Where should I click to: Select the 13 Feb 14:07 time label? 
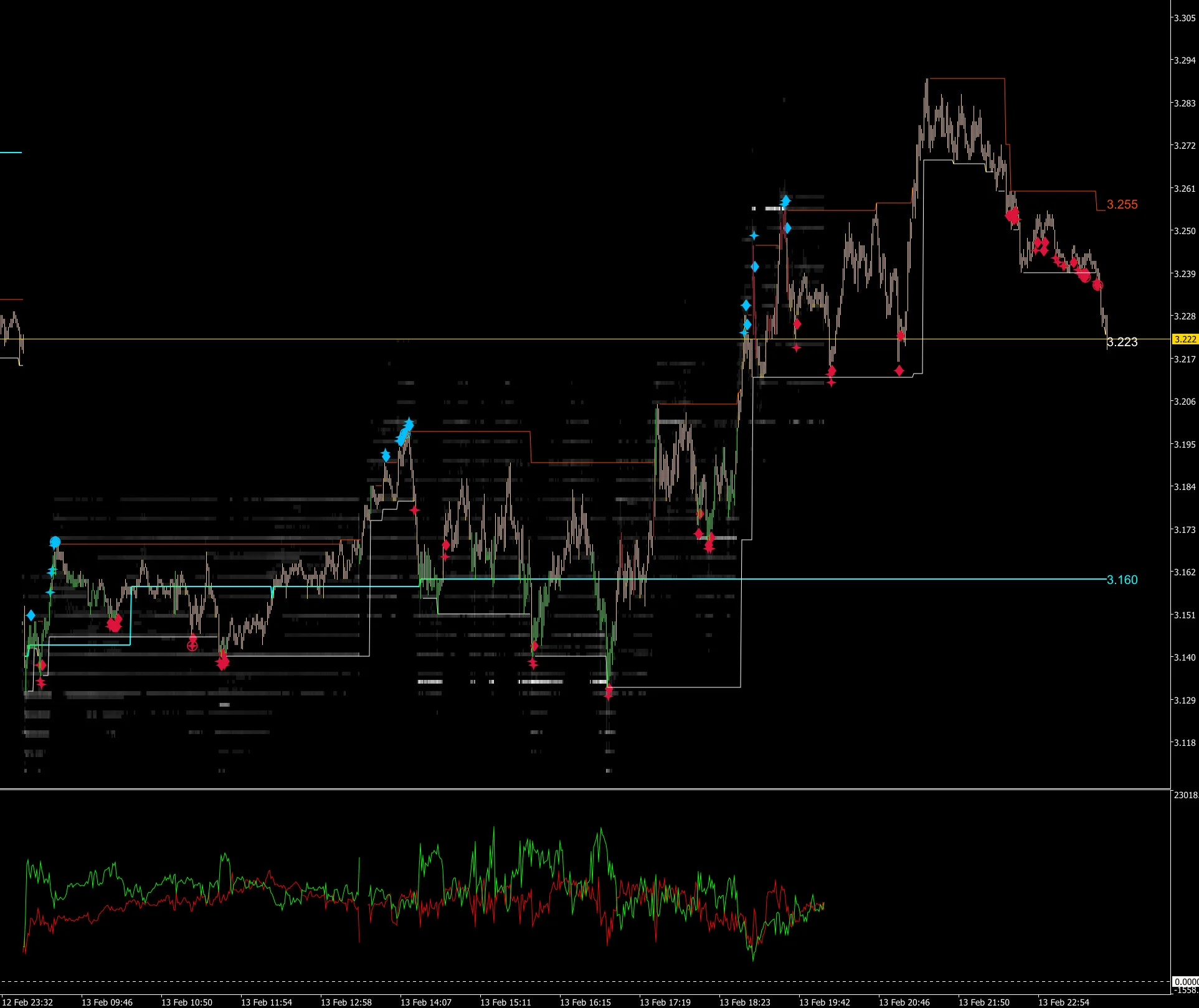tap(425, 1002)
